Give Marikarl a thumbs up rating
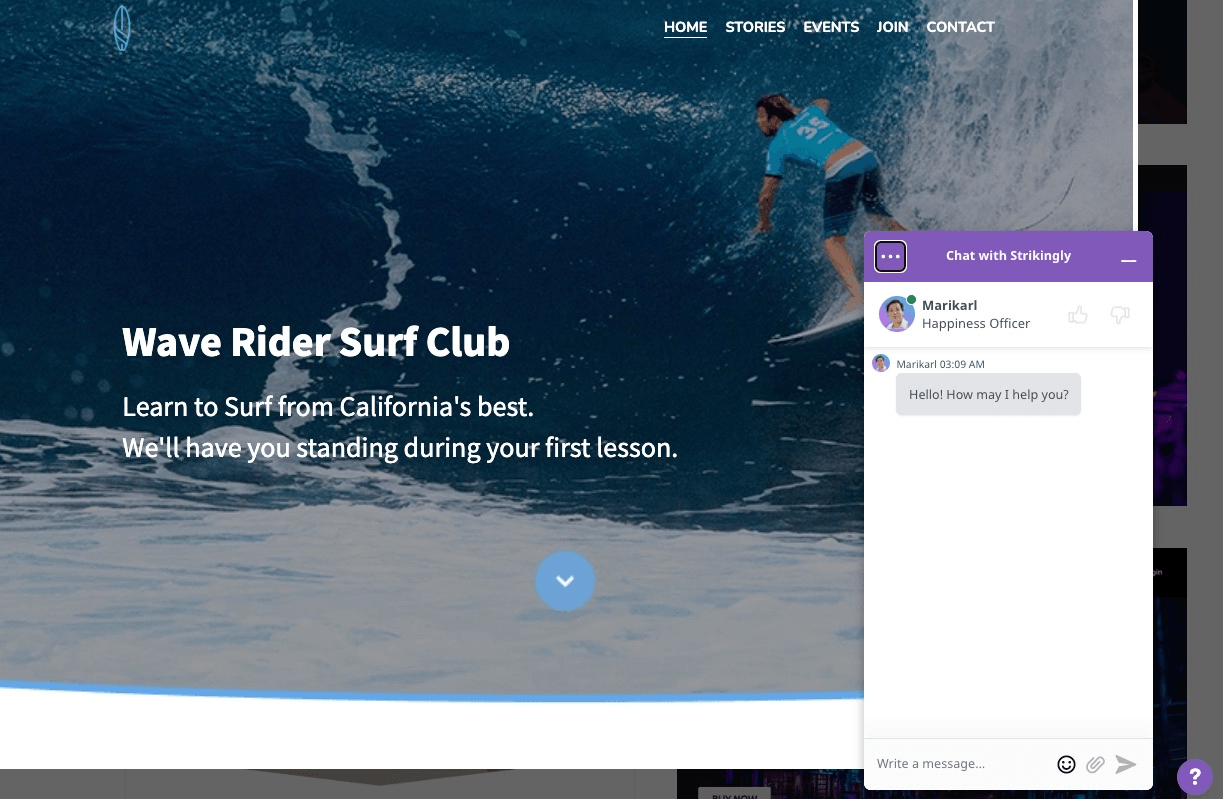This screenshot has width=1223, height=799. click(1078, 314)
